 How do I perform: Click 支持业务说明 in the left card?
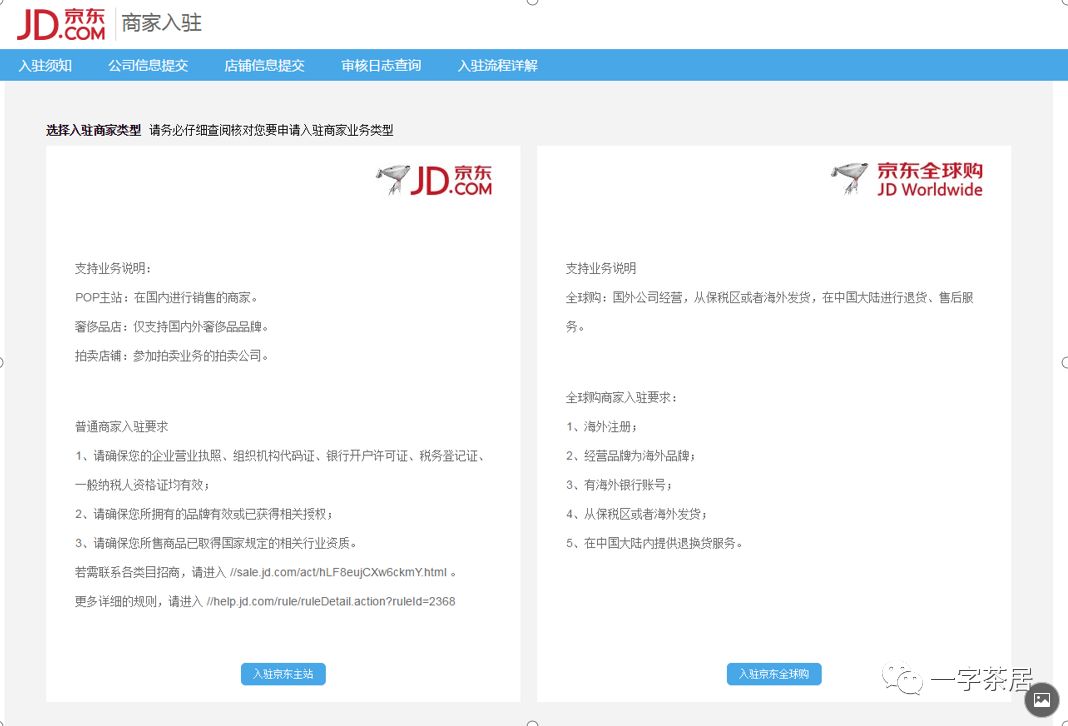coord(112,268)
